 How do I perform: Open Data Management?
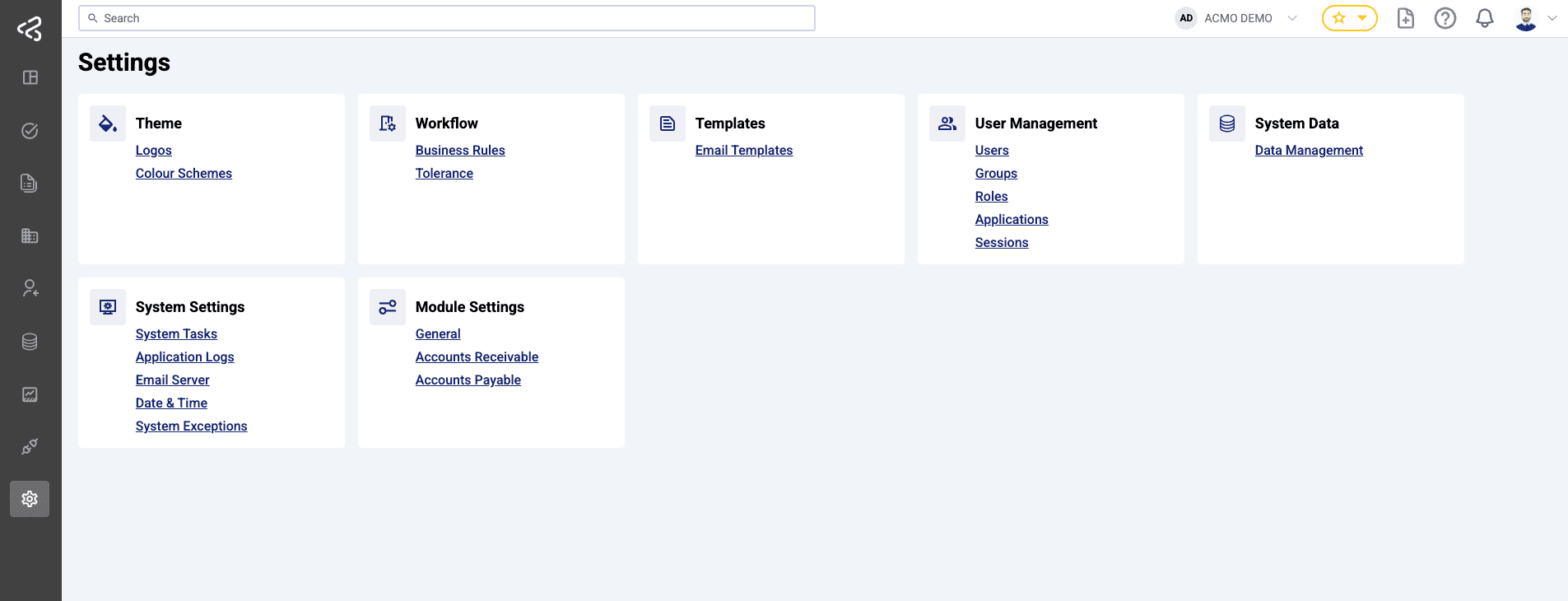click(x=1309, y=151)
